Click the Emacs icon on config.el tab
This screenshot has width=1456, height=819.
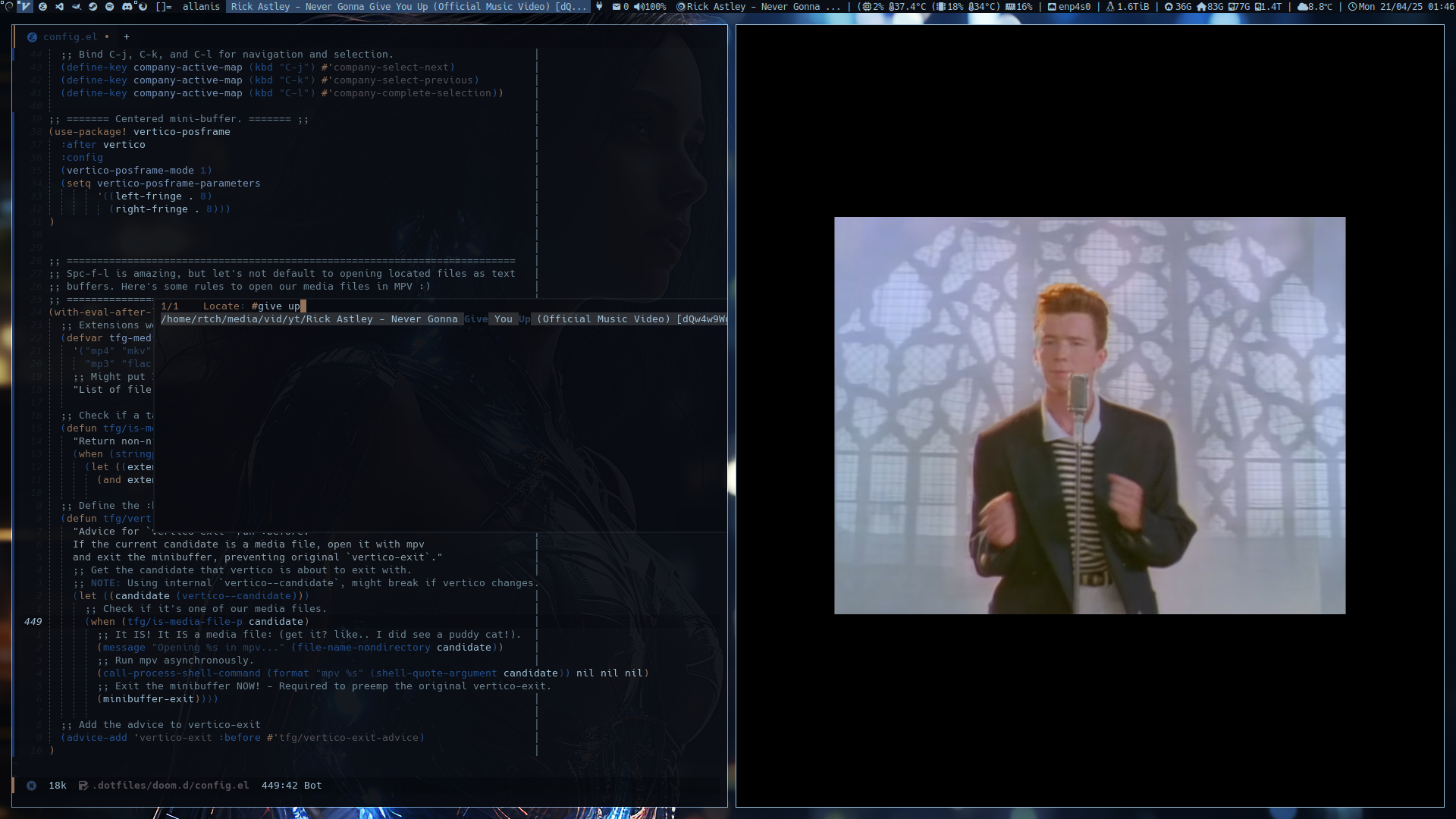32,36
